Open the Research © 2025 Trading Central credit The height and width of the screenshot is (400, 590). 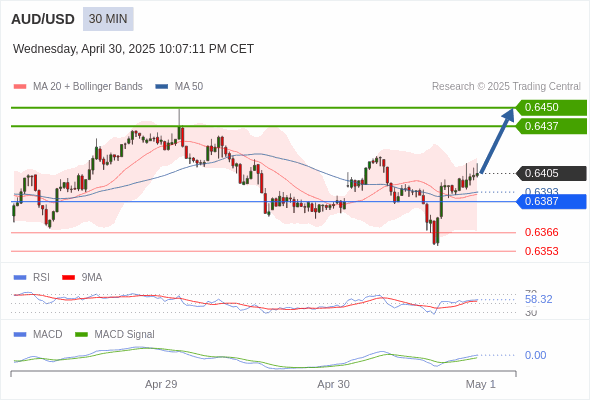[x=506, y=87]
